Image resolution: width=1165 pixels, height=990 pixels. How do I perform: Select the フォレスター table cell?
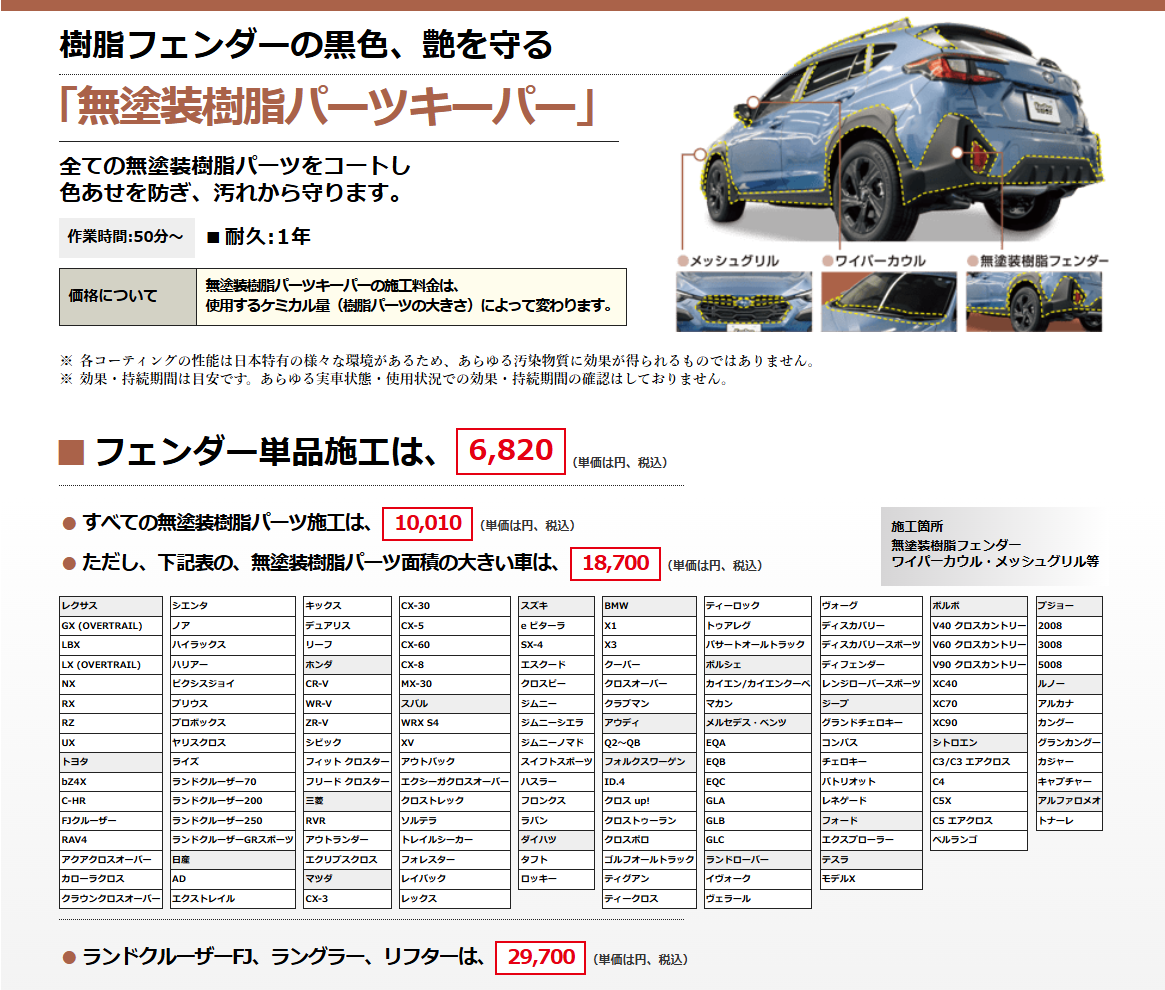click(455, 859)
